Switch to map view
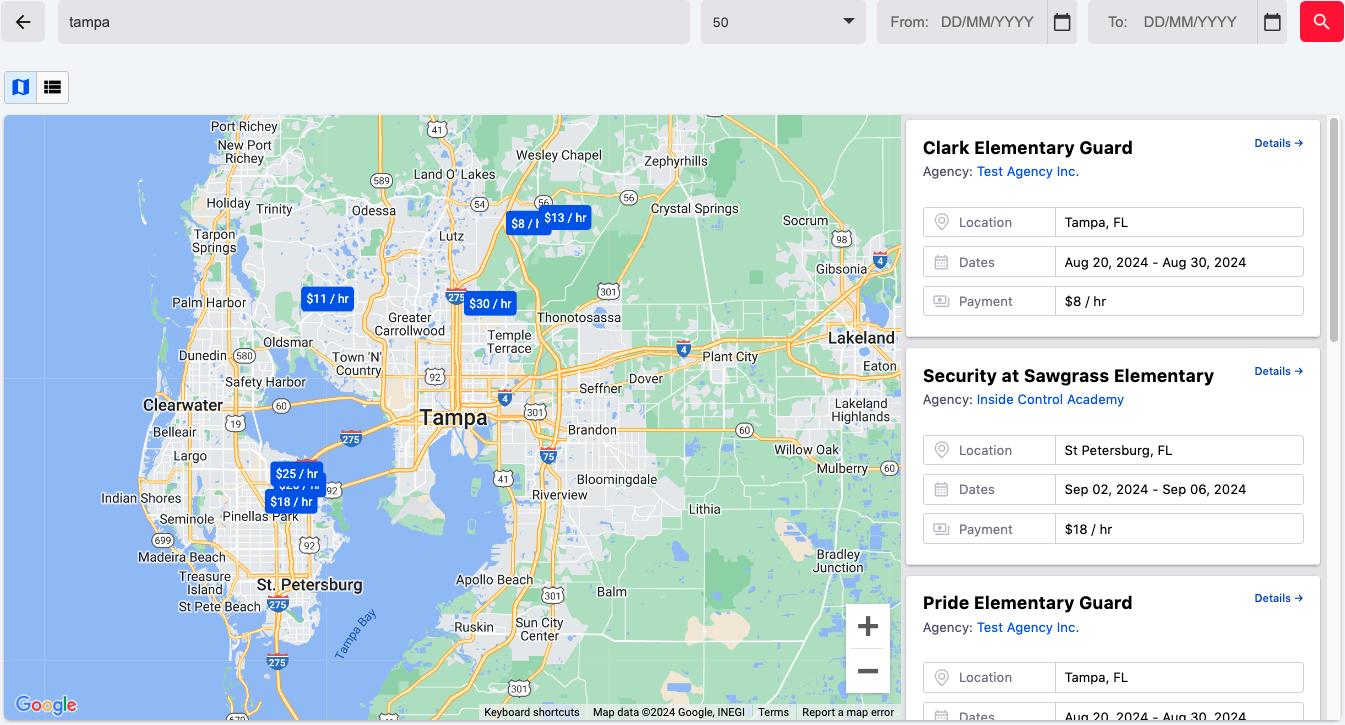 (x=21, y=88)
